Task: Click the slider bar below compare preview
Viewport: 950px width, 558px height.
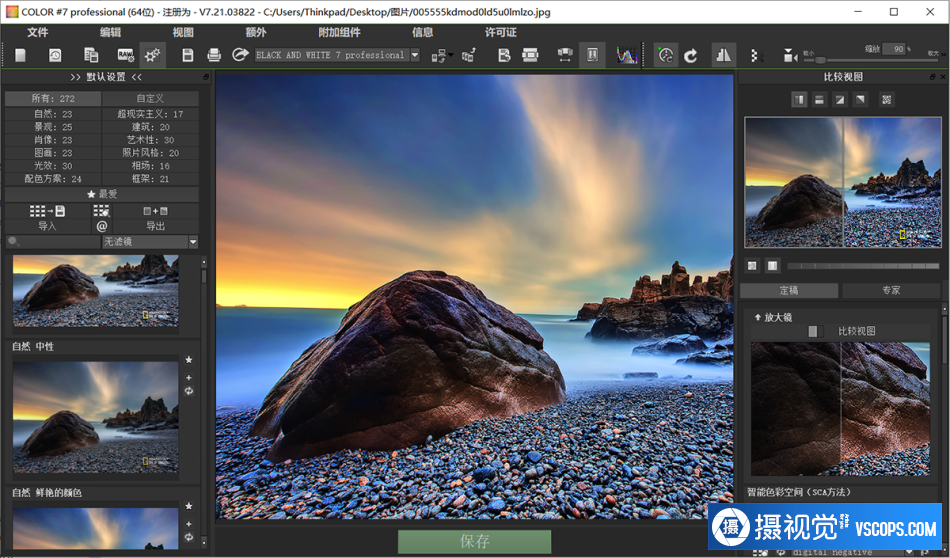Action: point(863,265)
